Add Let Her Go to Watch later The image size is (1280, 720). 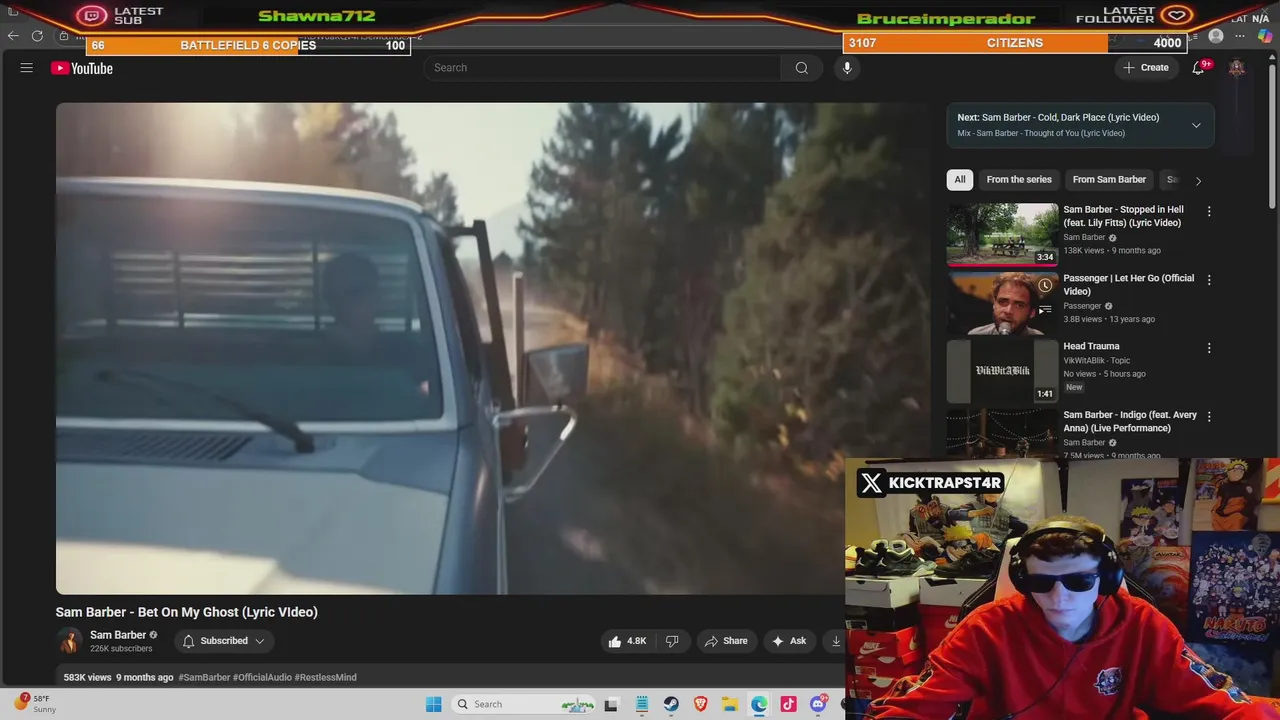tap(1045, 286)
